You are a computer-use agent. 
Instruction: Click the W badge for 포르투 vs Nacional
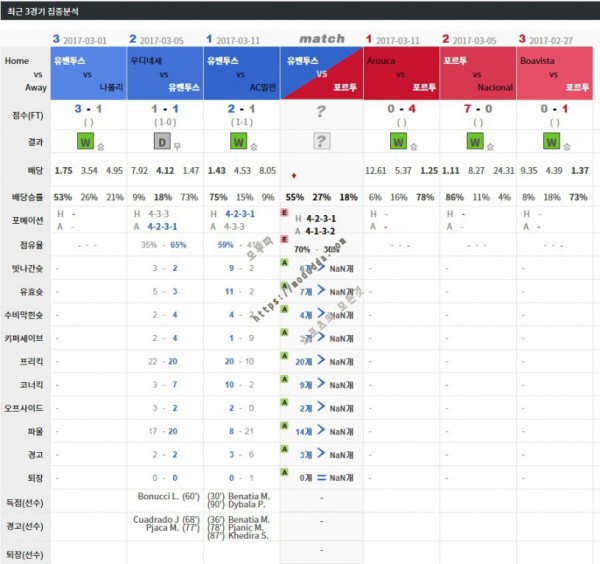click(x=475, y=142)
